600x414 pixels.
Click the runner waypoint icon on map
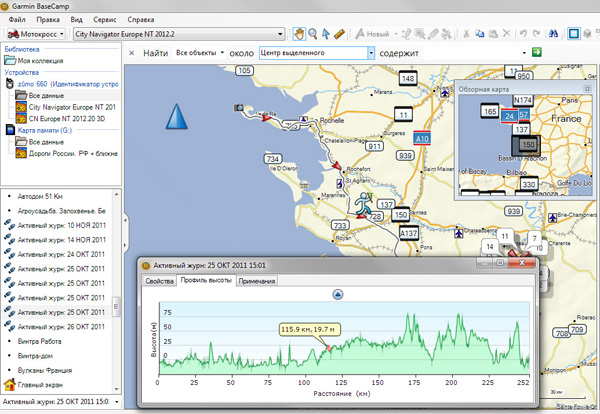tap(363, 205)
